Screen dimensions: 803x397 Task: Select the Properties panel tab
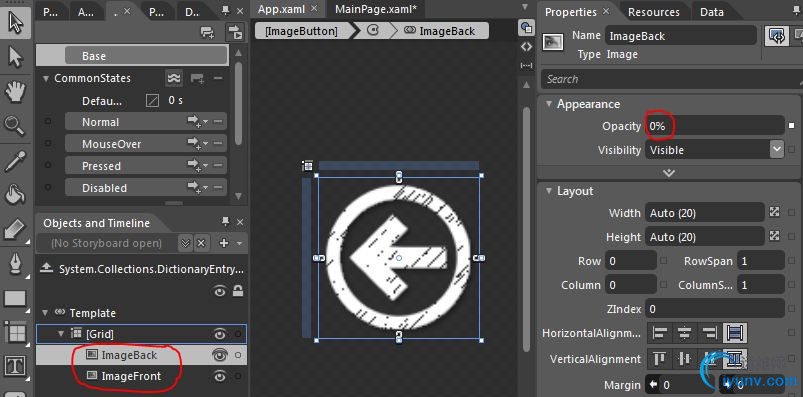(x=570, y=12)
